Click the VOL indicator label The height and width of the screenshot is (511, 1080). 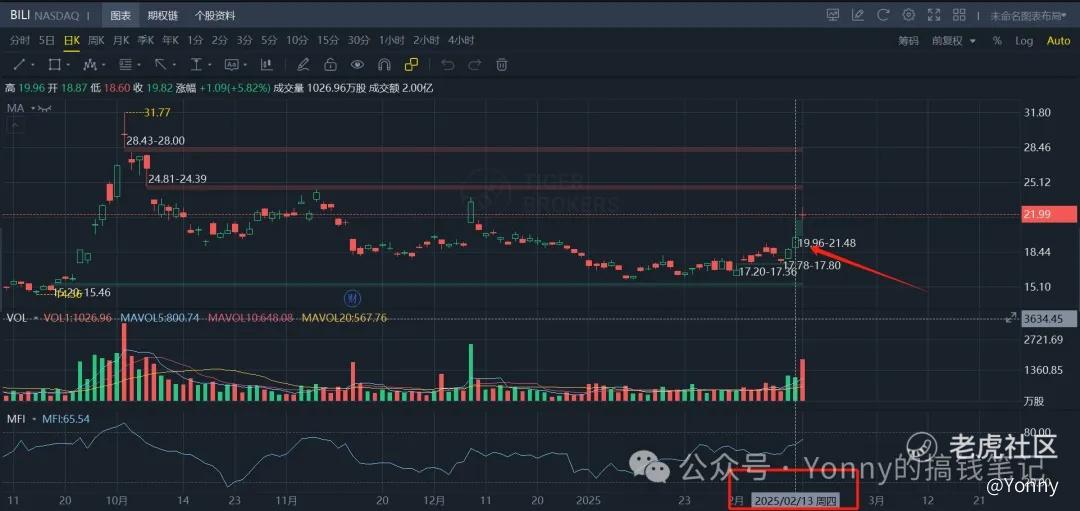pyautogui.click(x=16, y=318)
